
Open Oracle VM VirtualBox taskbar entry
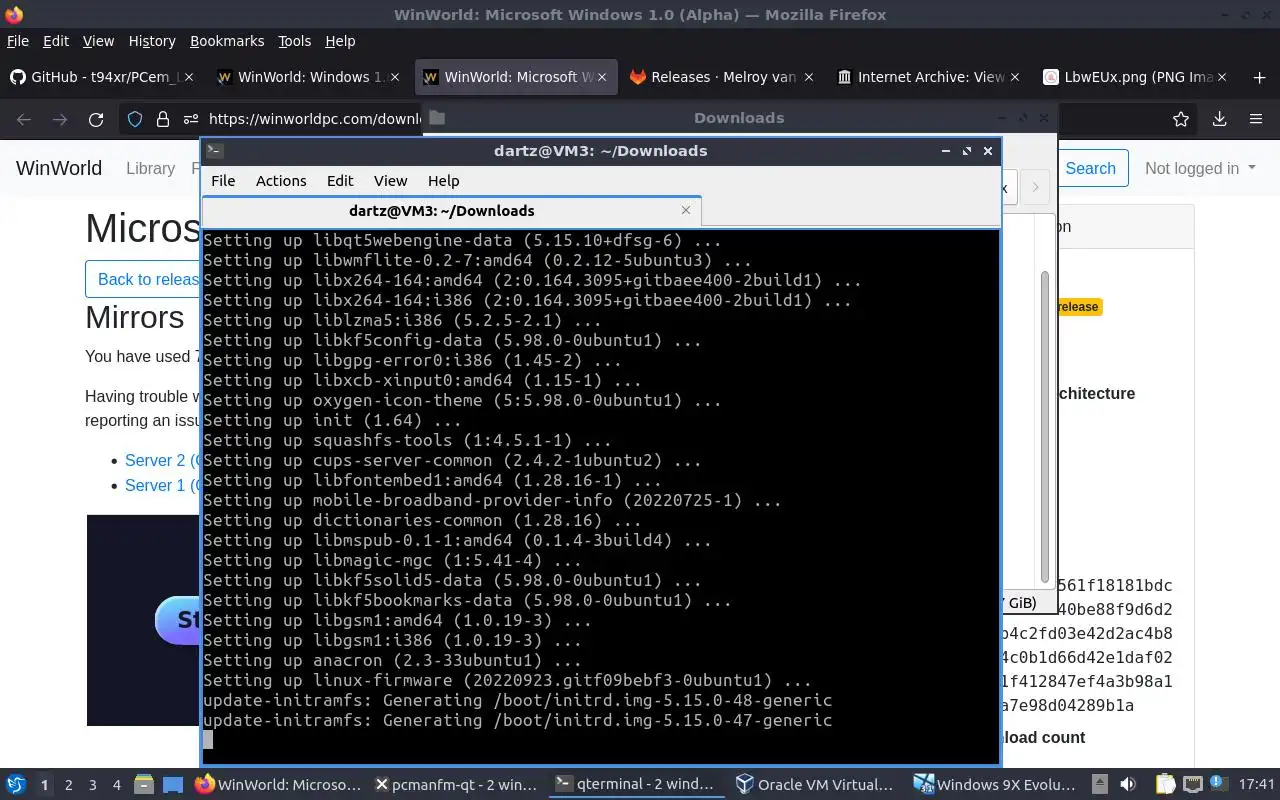pos(814,785)
